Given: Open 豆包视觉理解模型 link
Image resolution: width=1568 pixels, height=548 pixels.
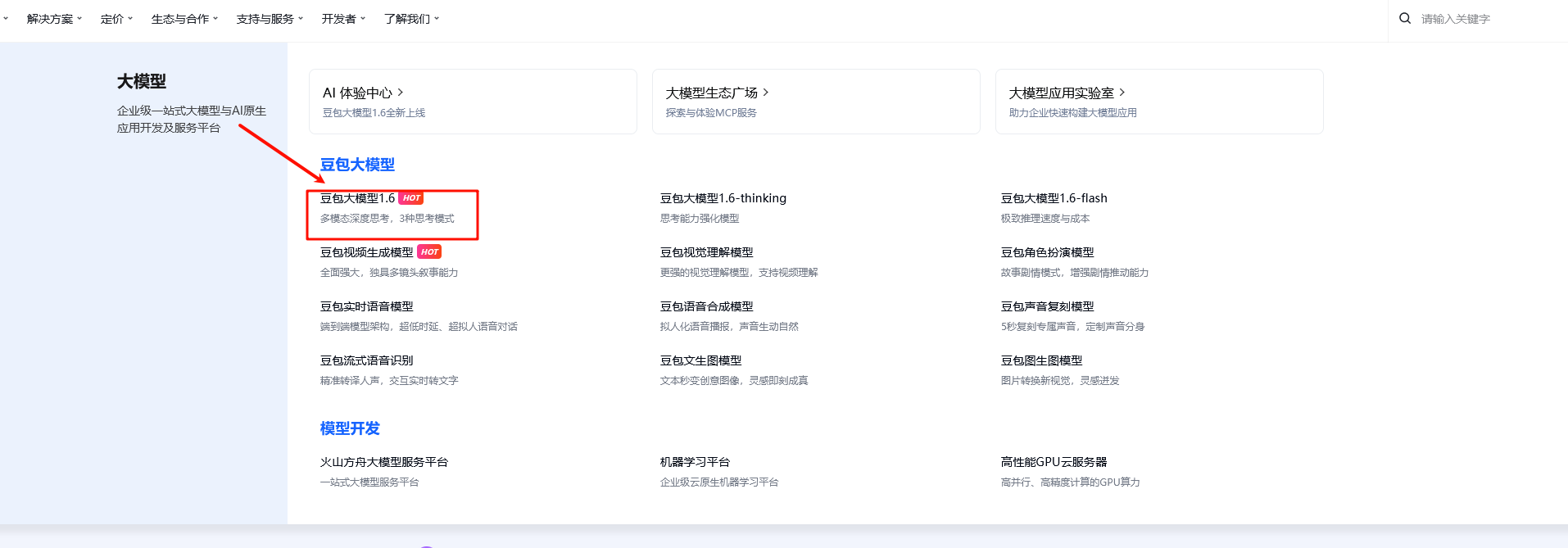Looking at the screenshot, I should point(707,252).
